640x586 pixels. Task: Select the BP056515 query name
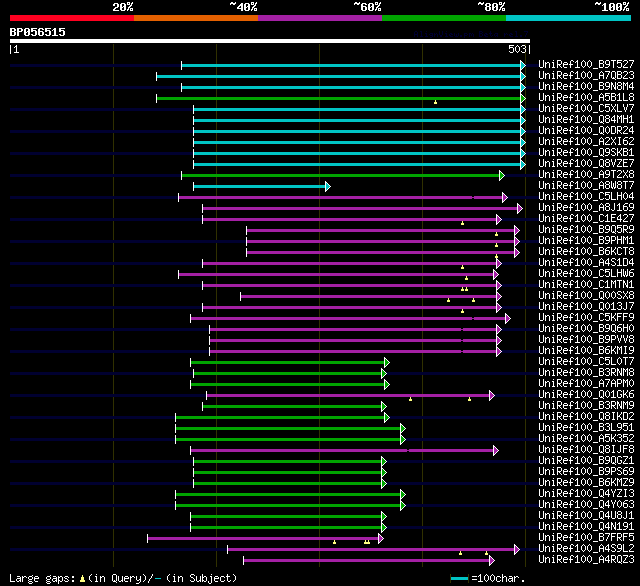[x=38, y=32]
